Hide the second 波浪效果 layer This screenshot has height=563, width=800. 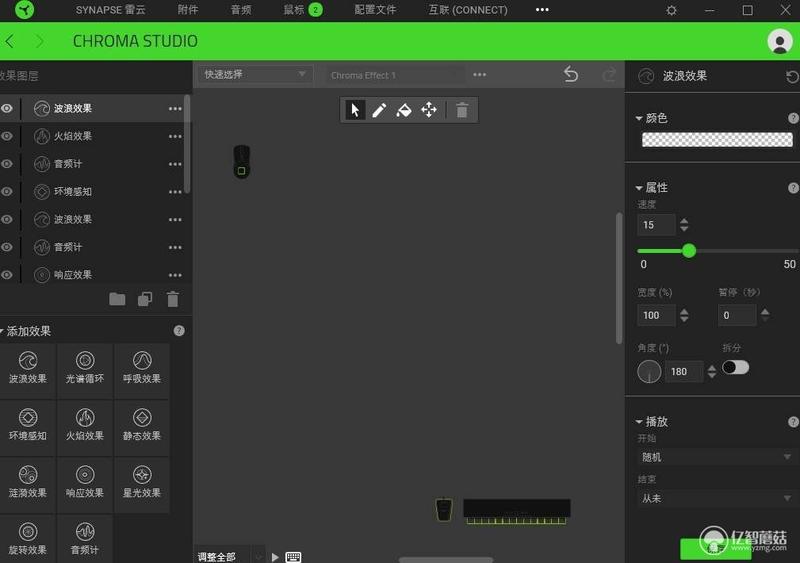point(7,219)
